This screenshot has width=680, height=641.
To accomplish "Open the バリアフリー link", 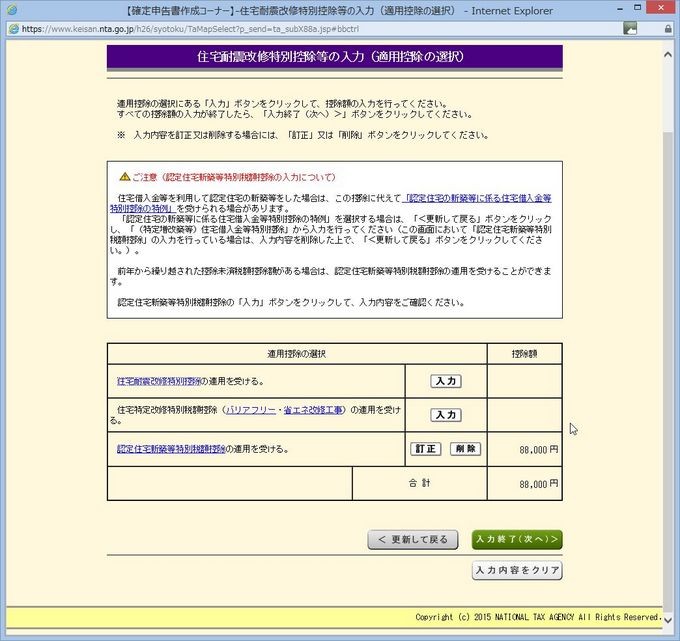I will 251,410.
